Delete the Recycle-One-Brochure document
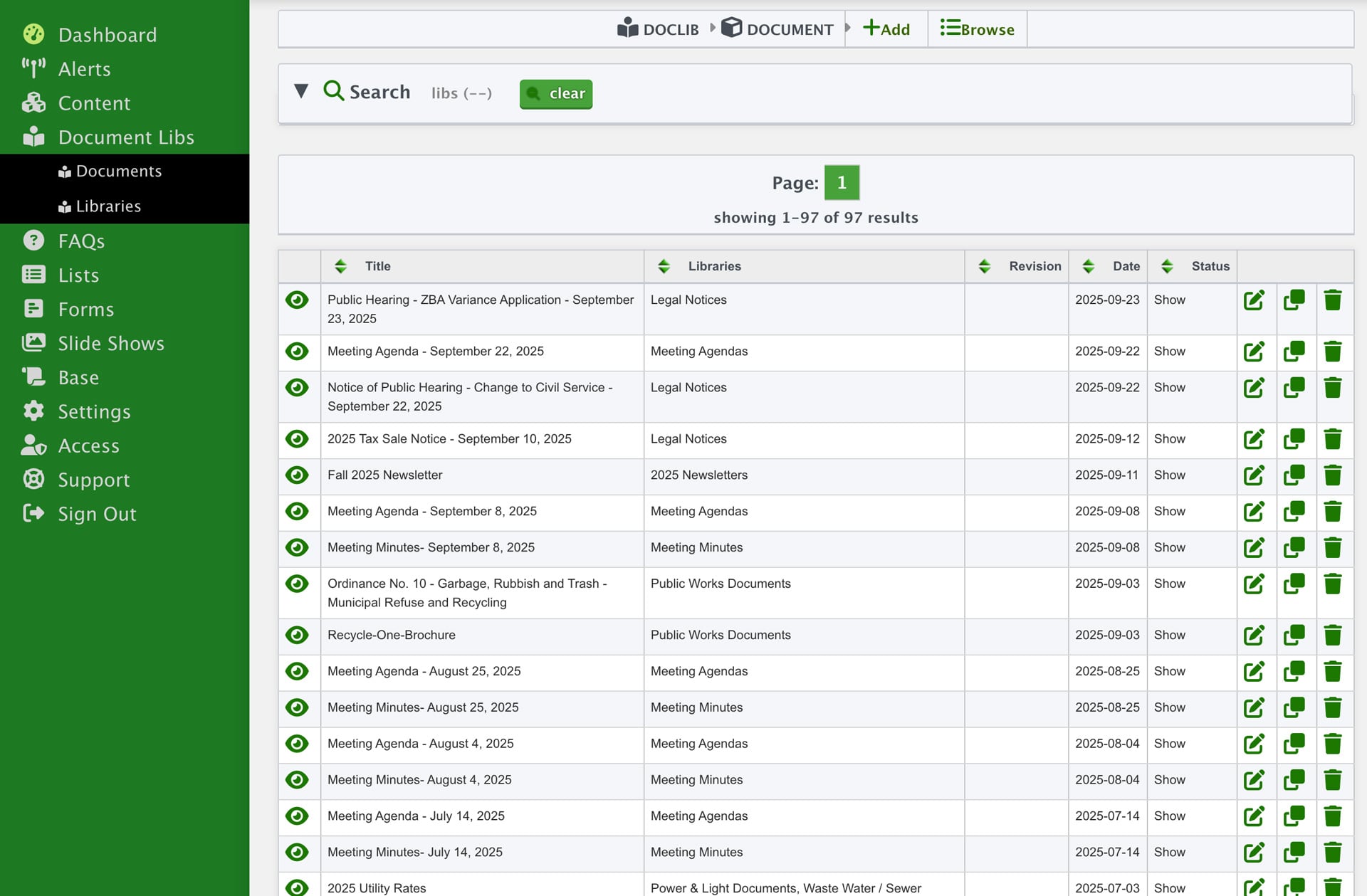 (1333, 635)
